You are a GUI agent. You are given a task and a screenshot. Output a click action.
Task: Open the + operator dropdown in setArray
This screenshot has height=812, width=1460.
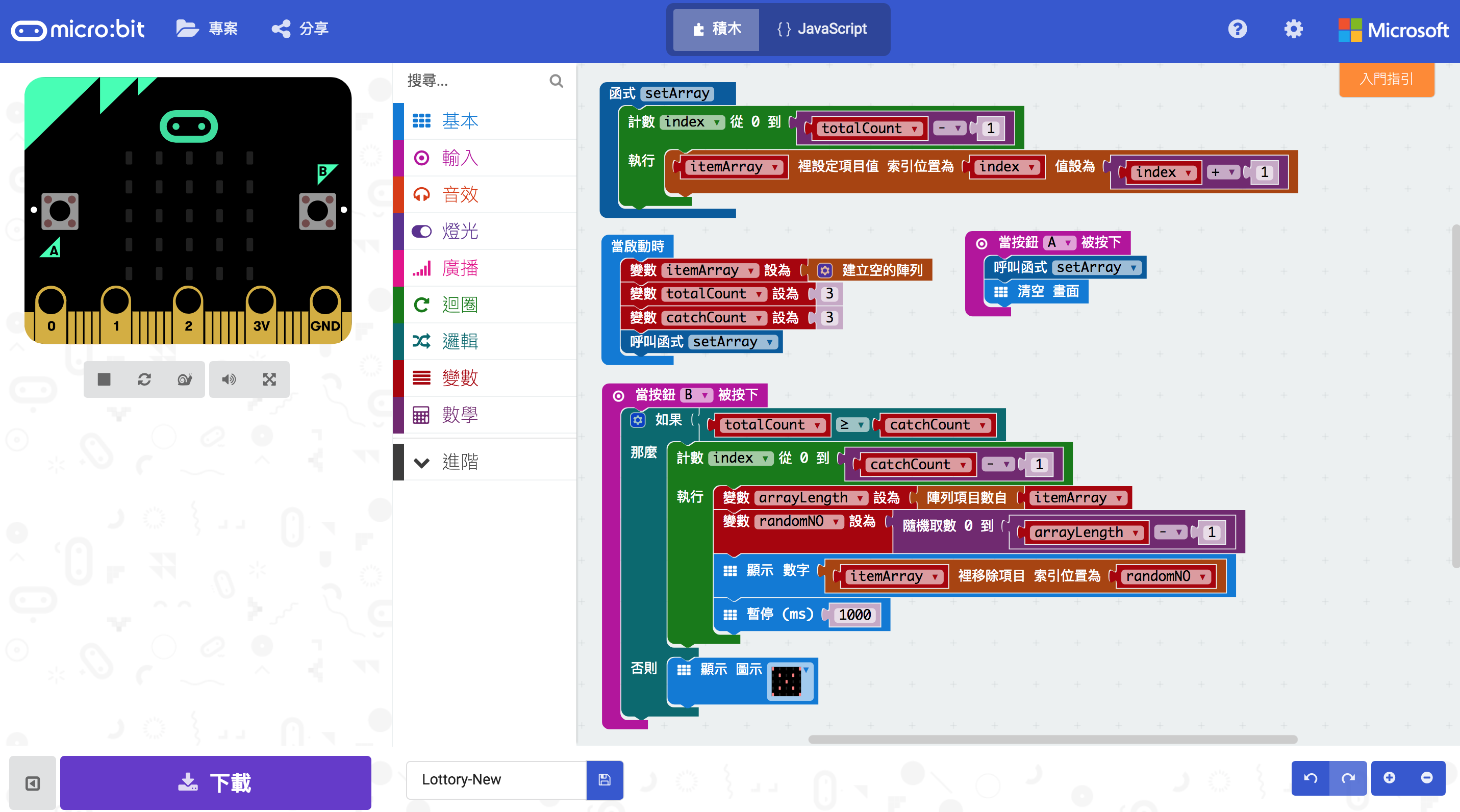tap(1222, 172)
